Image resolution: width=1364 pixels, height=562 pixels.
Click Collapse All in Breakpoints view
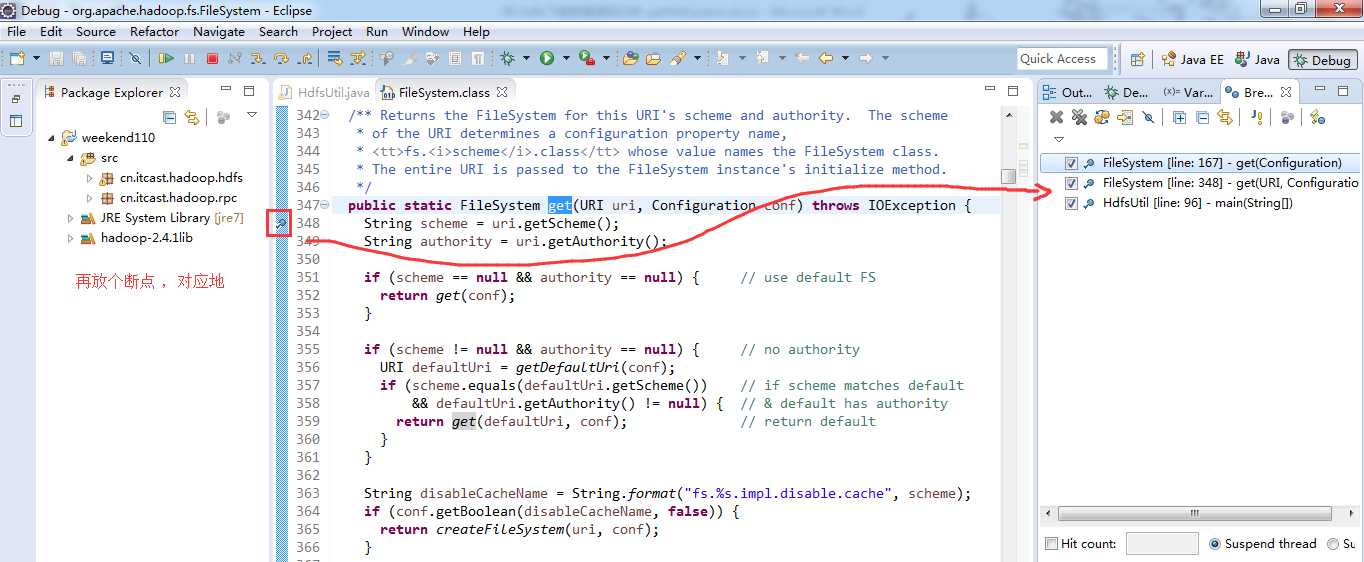click(x=1203, y=117)
